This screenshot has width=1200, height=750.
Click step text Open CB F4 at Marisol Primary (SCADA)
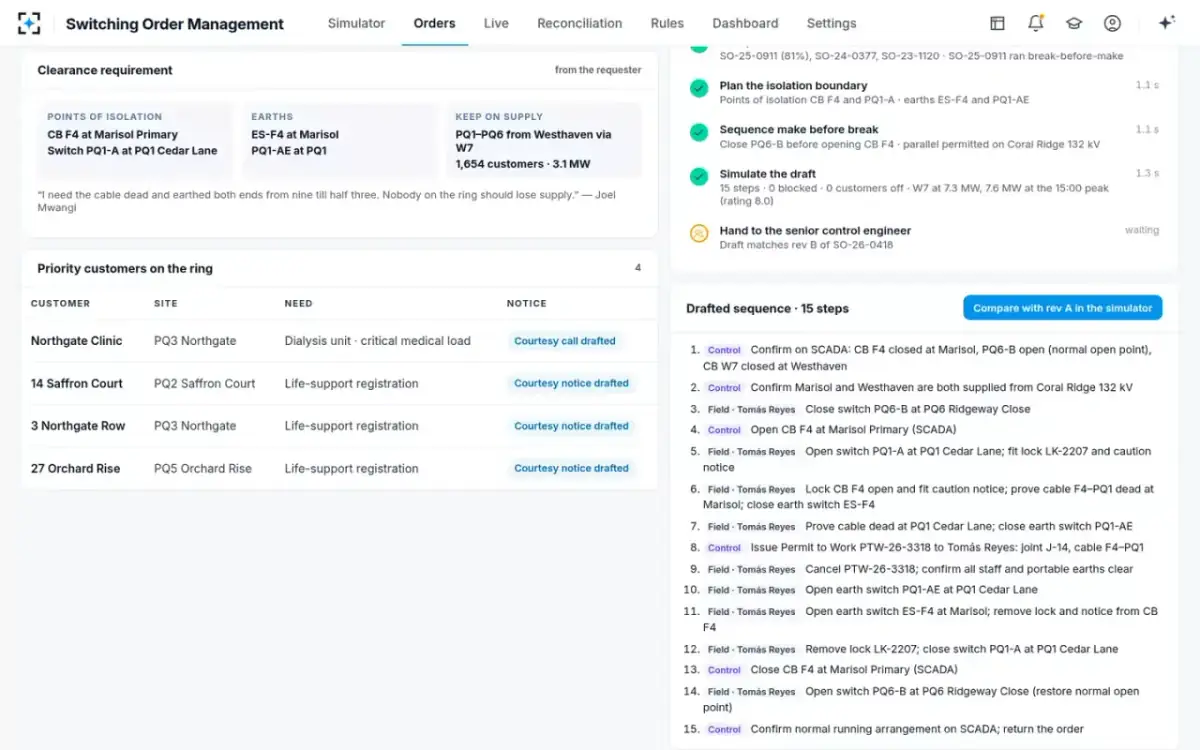854,430
